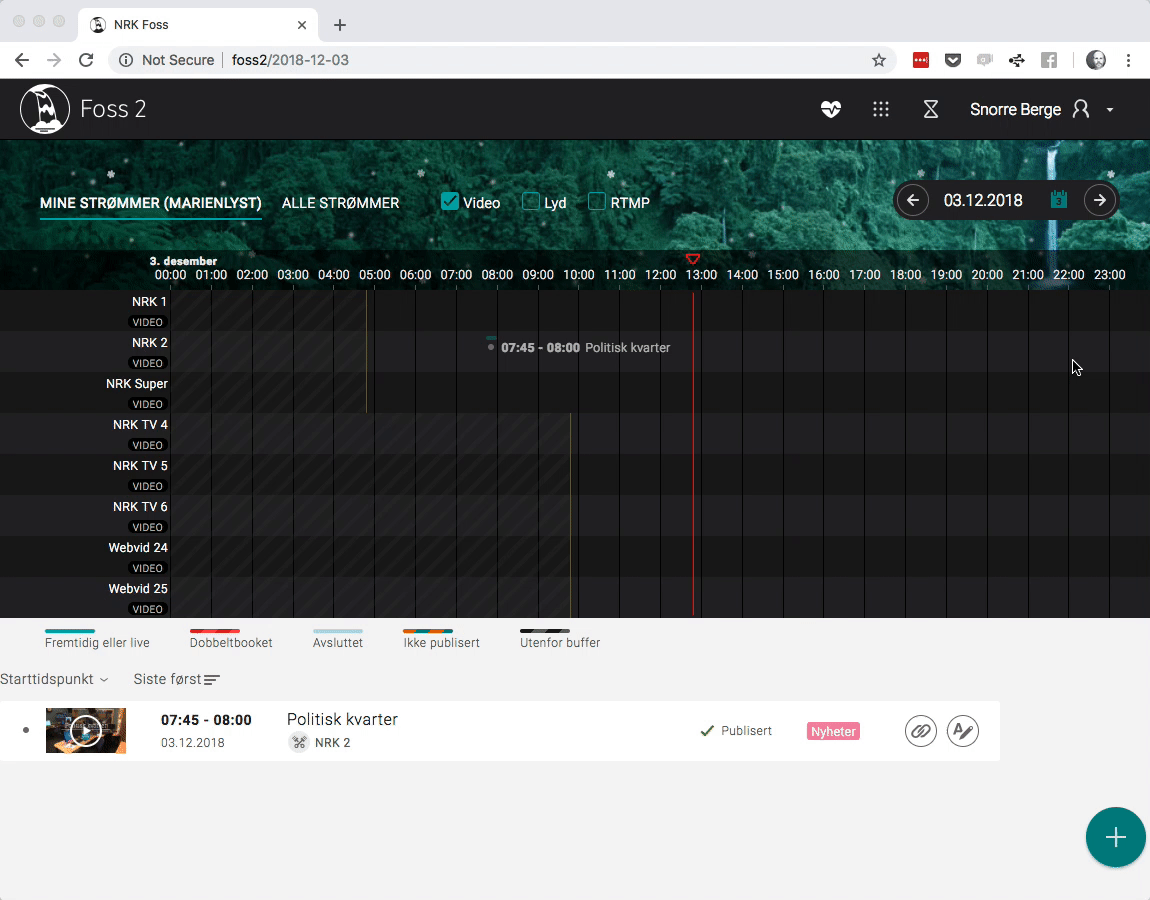The height and width of the screenshot is (900, 1150).
Task: Click the Facebook extension icon
Action: pyautogui.click(x=1049, y=60)
